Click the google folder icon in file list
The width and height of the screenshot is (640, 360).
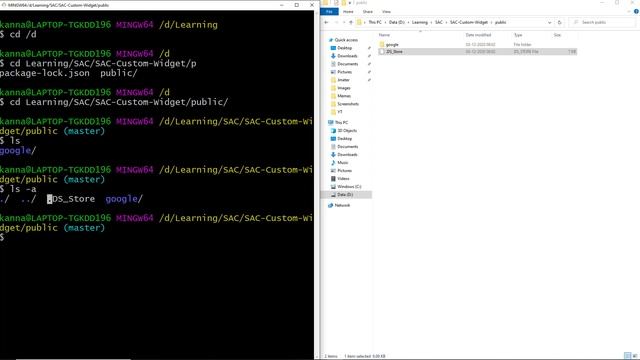coord(382,44)
